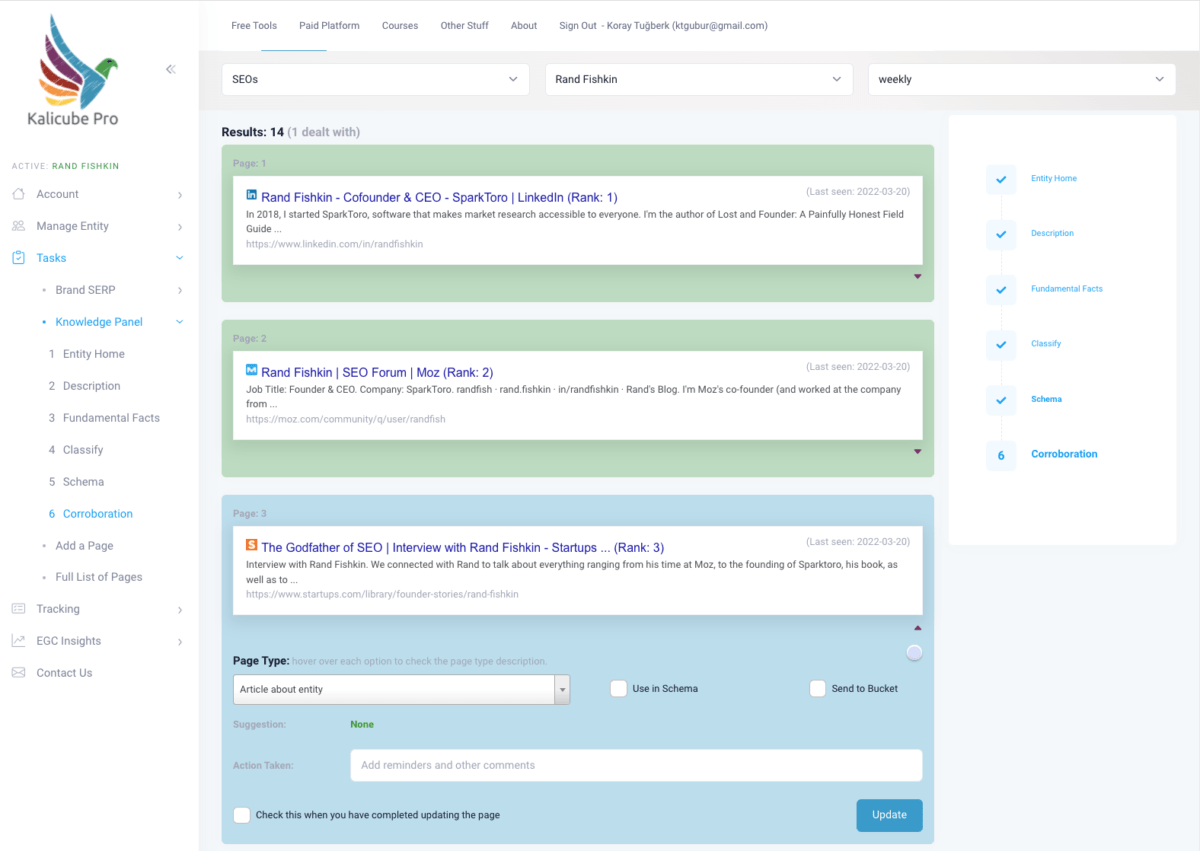This screenshot has height=851, width=1200.
Task: Expand the Manage Entity chevron
Action: [180, 226]
